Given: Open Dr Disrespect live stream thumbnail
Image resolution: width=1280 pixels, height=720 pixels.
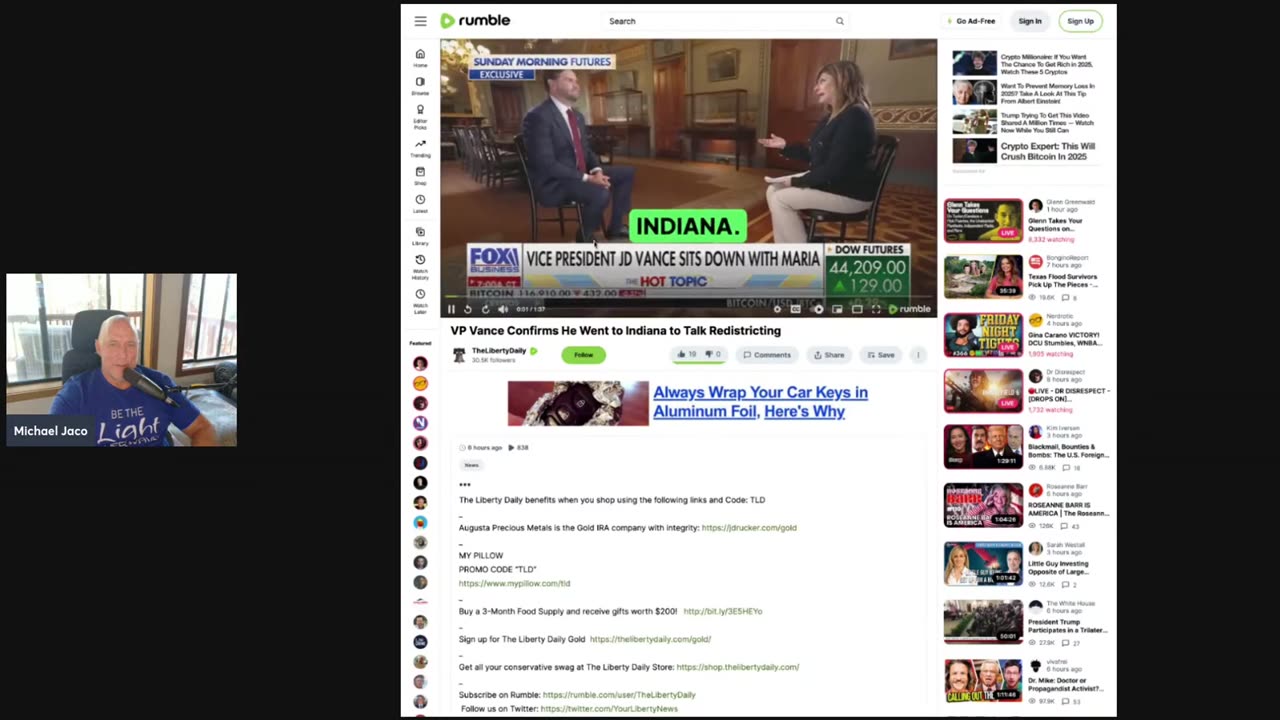Looking at the screenshot, I should tap(983, 391).
